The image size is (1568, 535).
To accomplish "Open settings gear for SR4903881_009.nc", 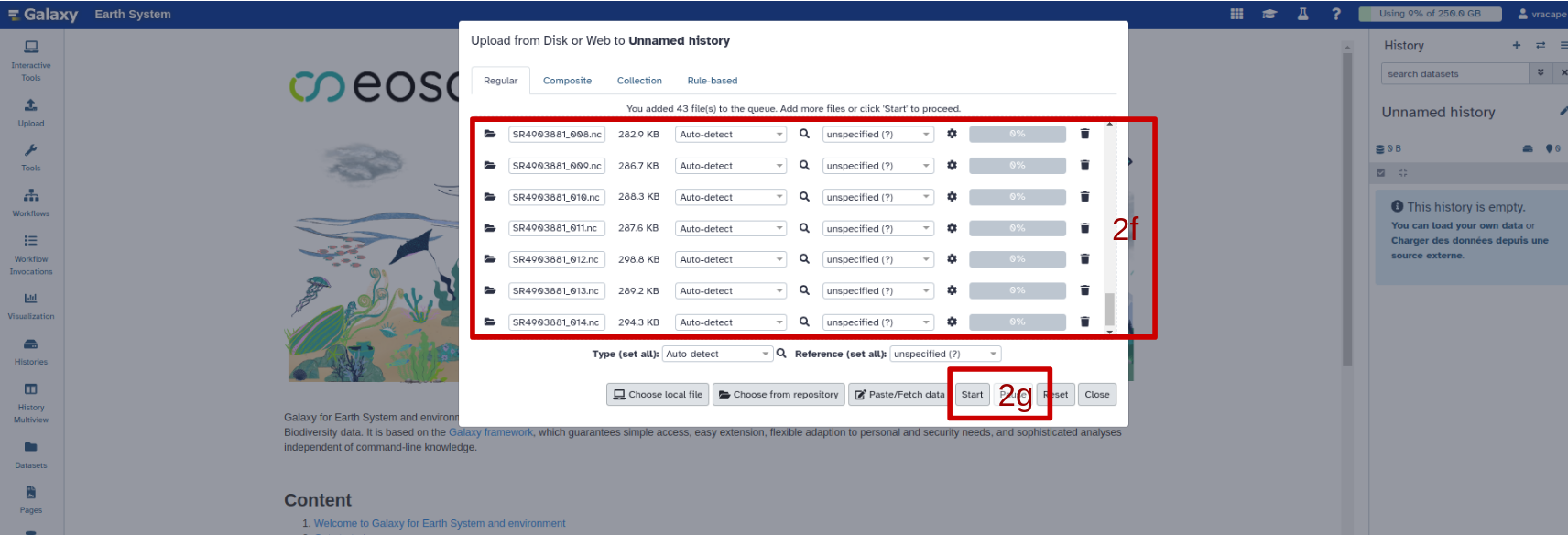I will tap(952, 165).
